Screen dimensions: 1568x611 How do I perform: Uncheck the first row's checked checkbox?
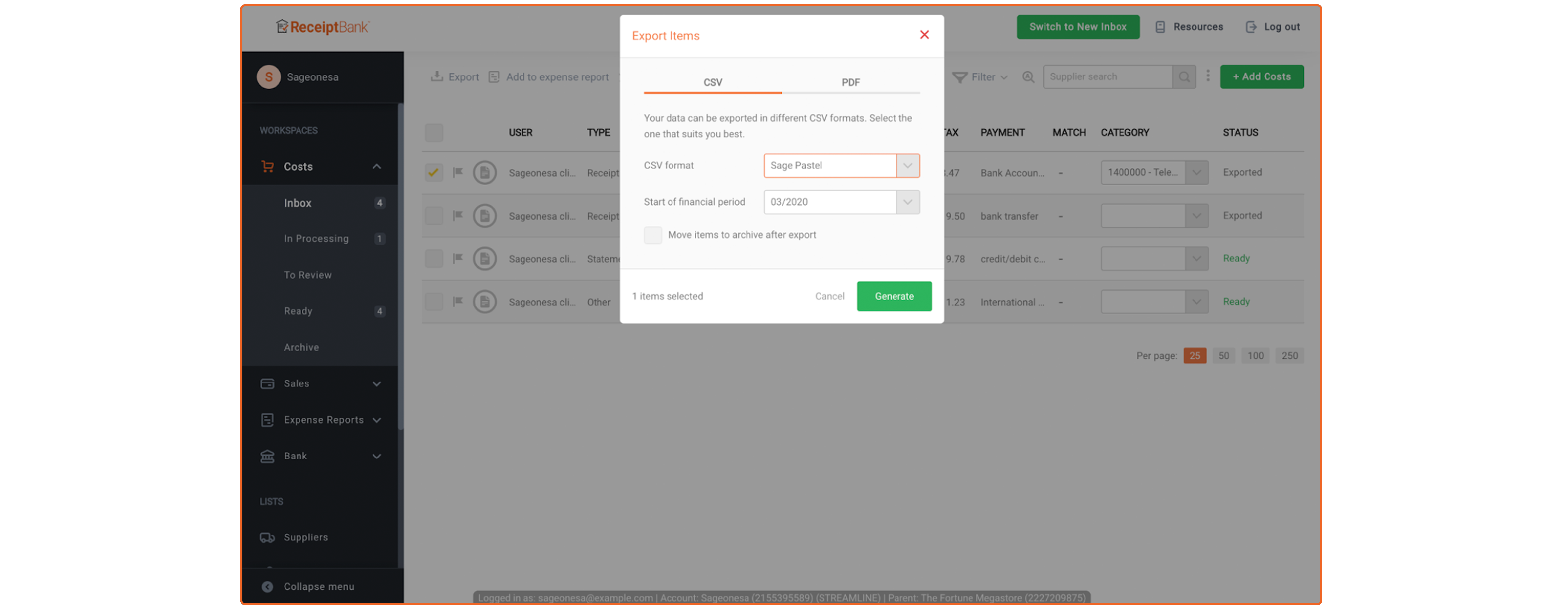[434, 173]
